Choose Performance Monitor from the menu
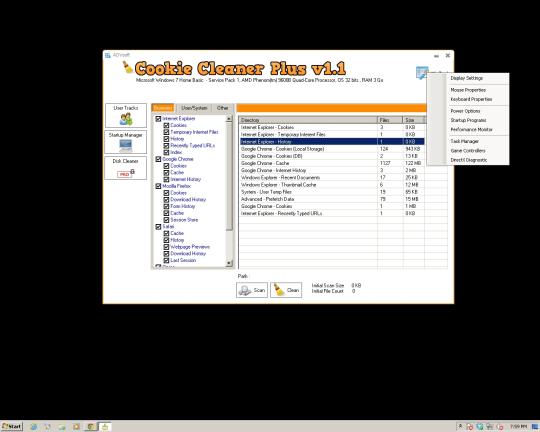Screen dimensions: 540x432 [471, 130]
